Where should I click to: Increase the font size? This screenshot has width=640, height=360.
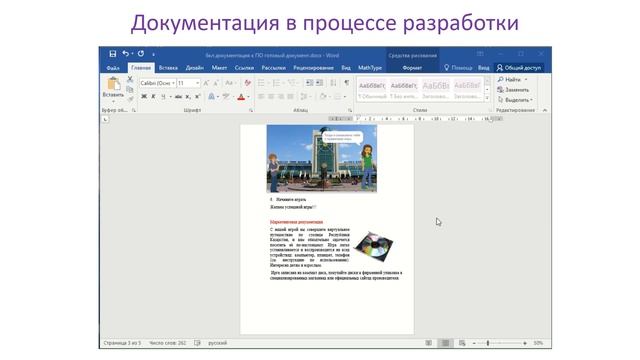206,83
